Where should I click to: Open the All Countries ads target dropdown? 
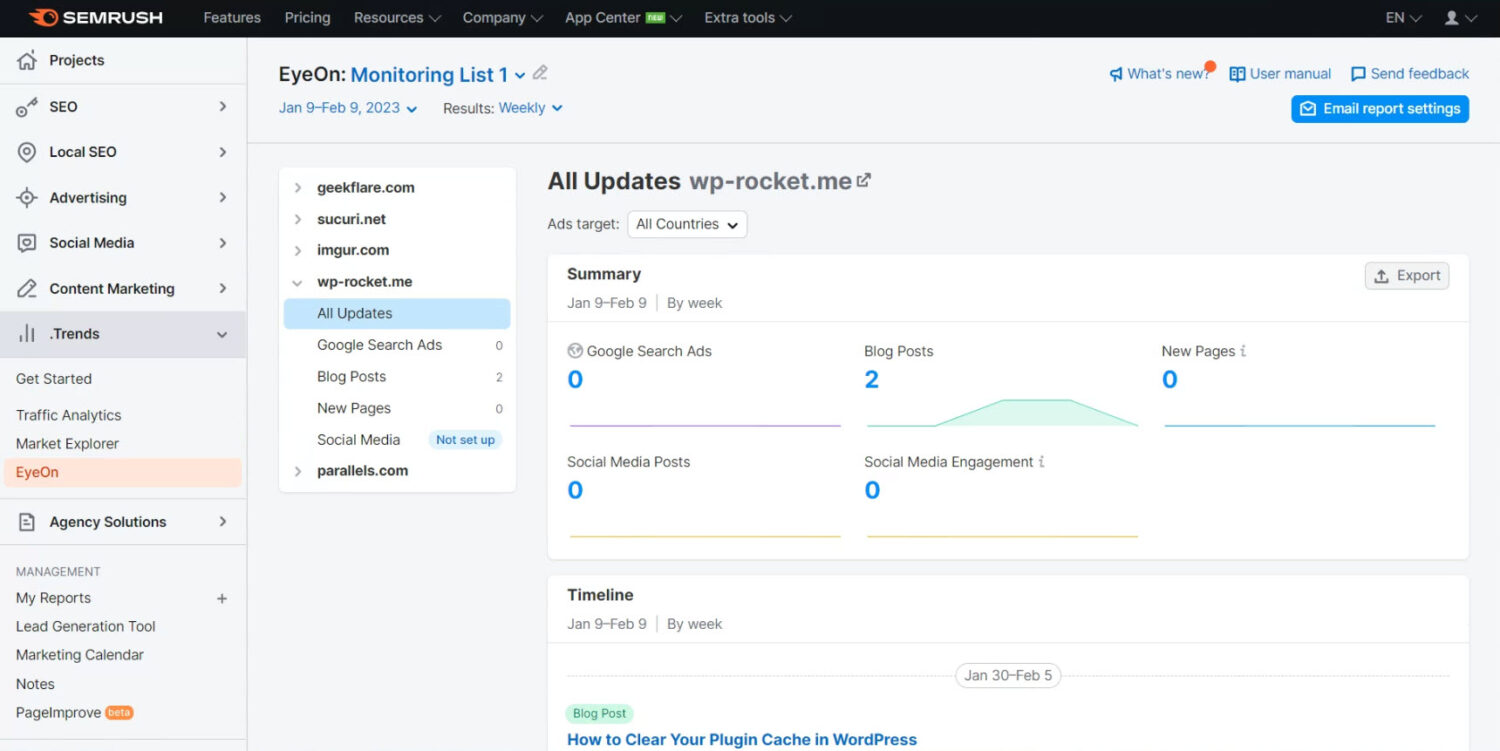687,224
